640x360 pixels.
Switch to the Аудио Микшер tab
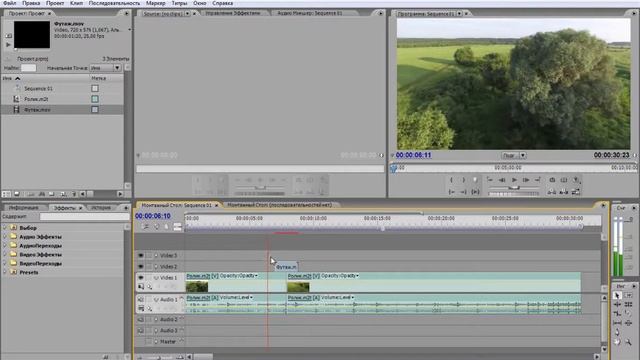[x=310, y=13]
